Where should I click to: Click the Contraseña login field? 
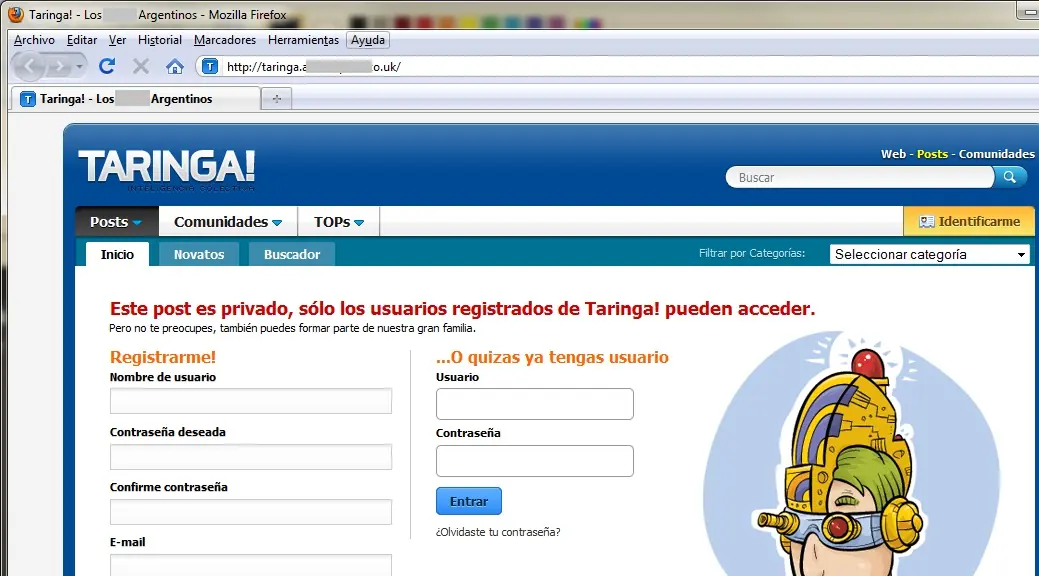pos(535,461)
